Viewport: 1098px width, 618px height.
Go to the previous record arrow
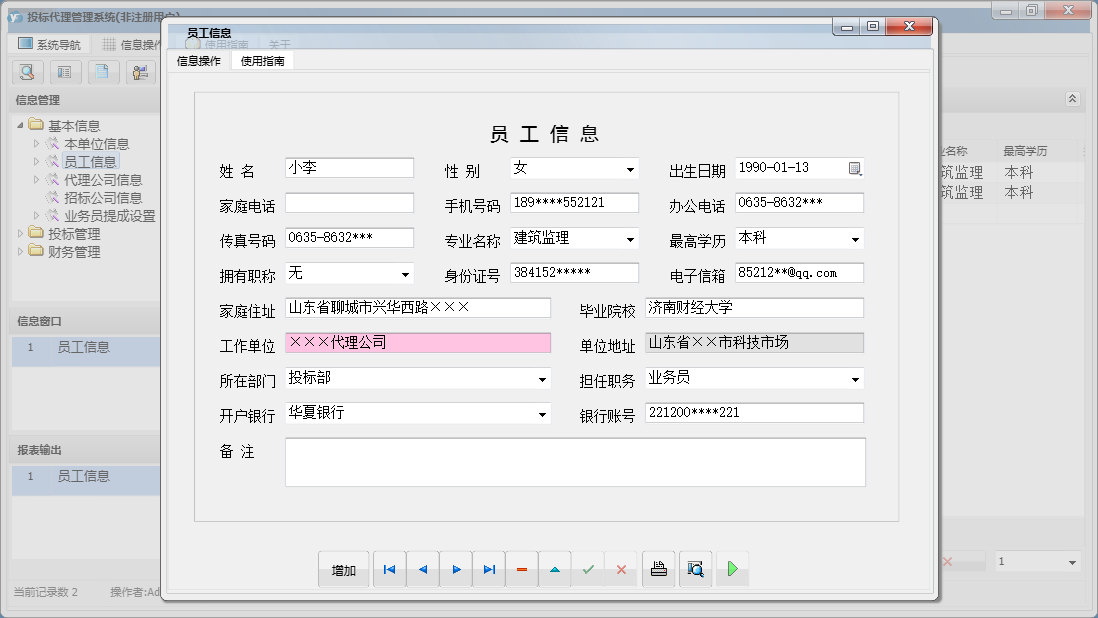pyautogui.click(x=422, y=570)
